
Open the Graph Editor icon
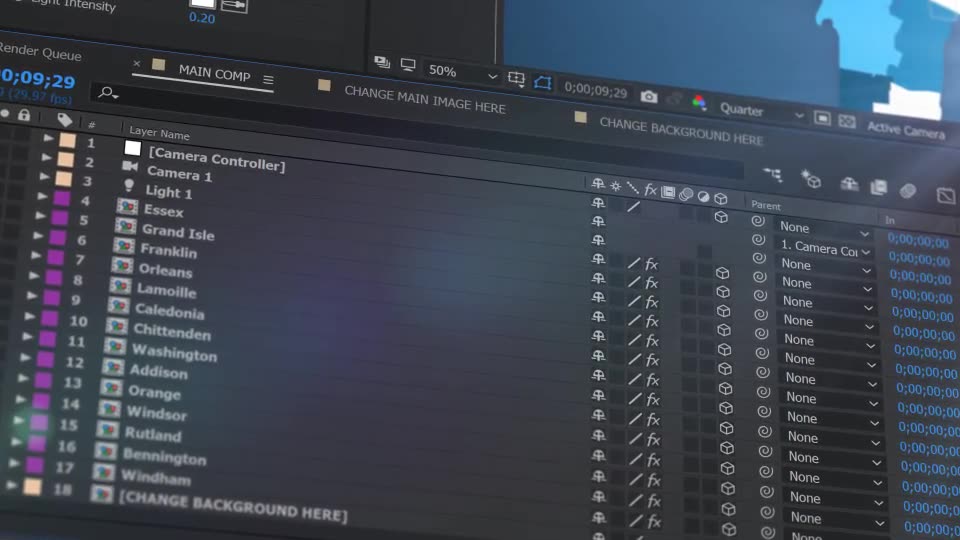tap(946, 195)
